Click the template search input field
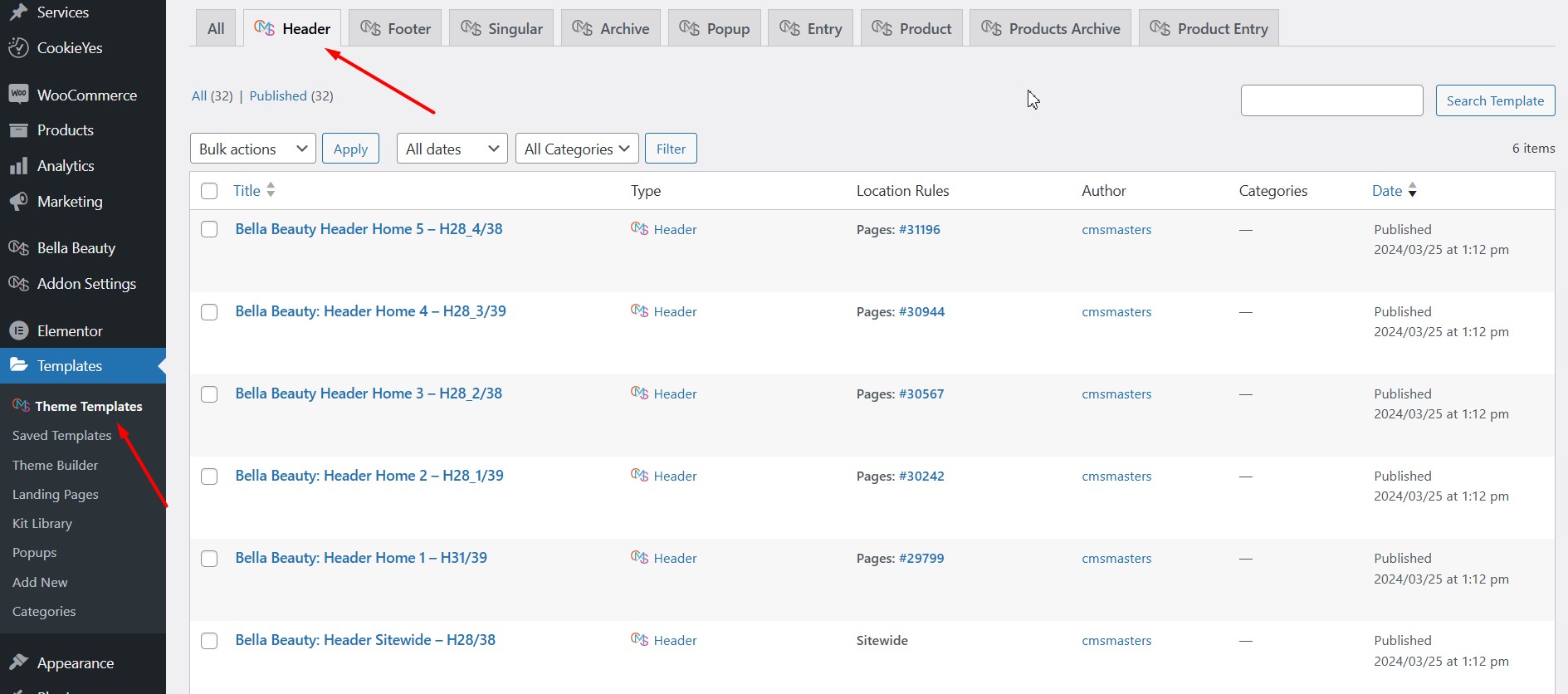1568x694 pixels. point(1332,100)
